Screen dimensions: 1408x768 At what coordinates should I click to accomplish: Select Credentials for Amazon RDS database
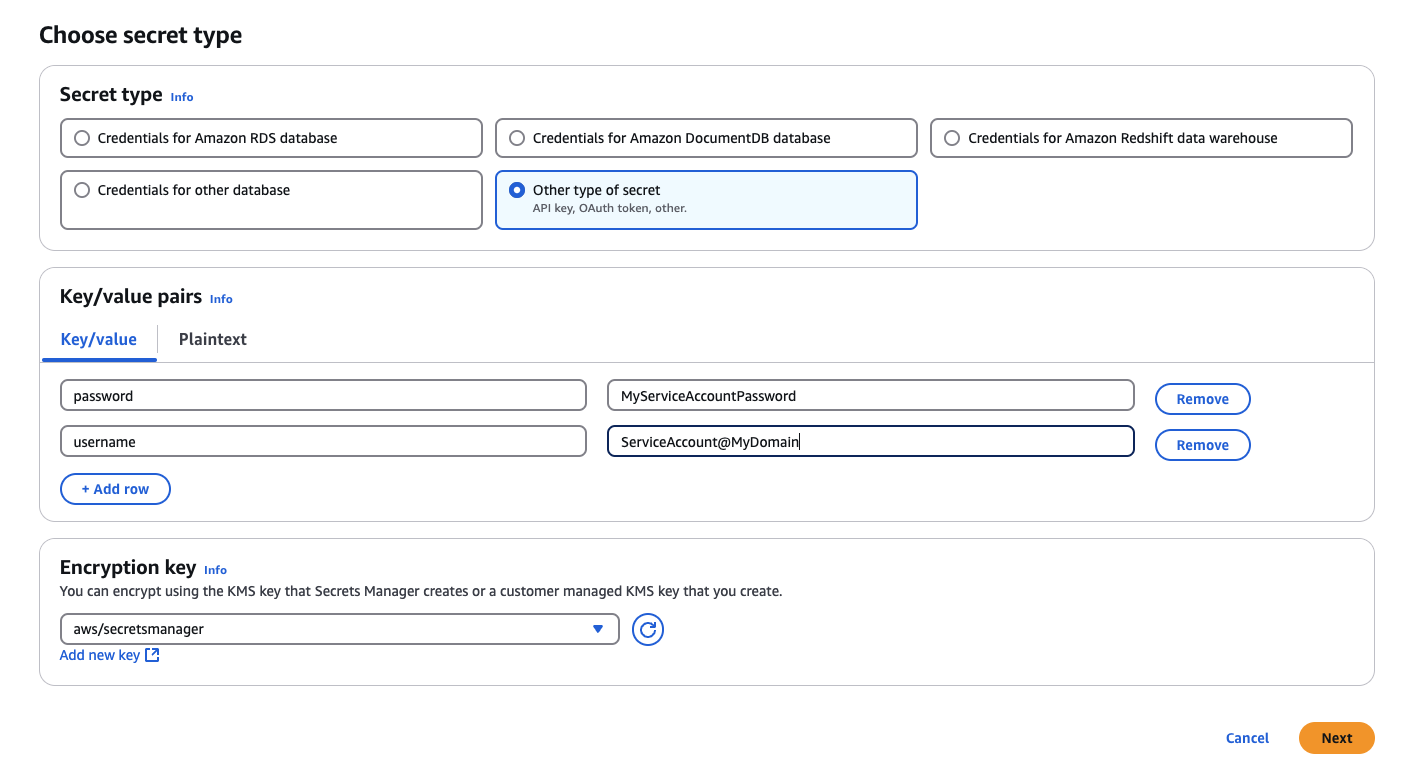(x=82, y=138)
